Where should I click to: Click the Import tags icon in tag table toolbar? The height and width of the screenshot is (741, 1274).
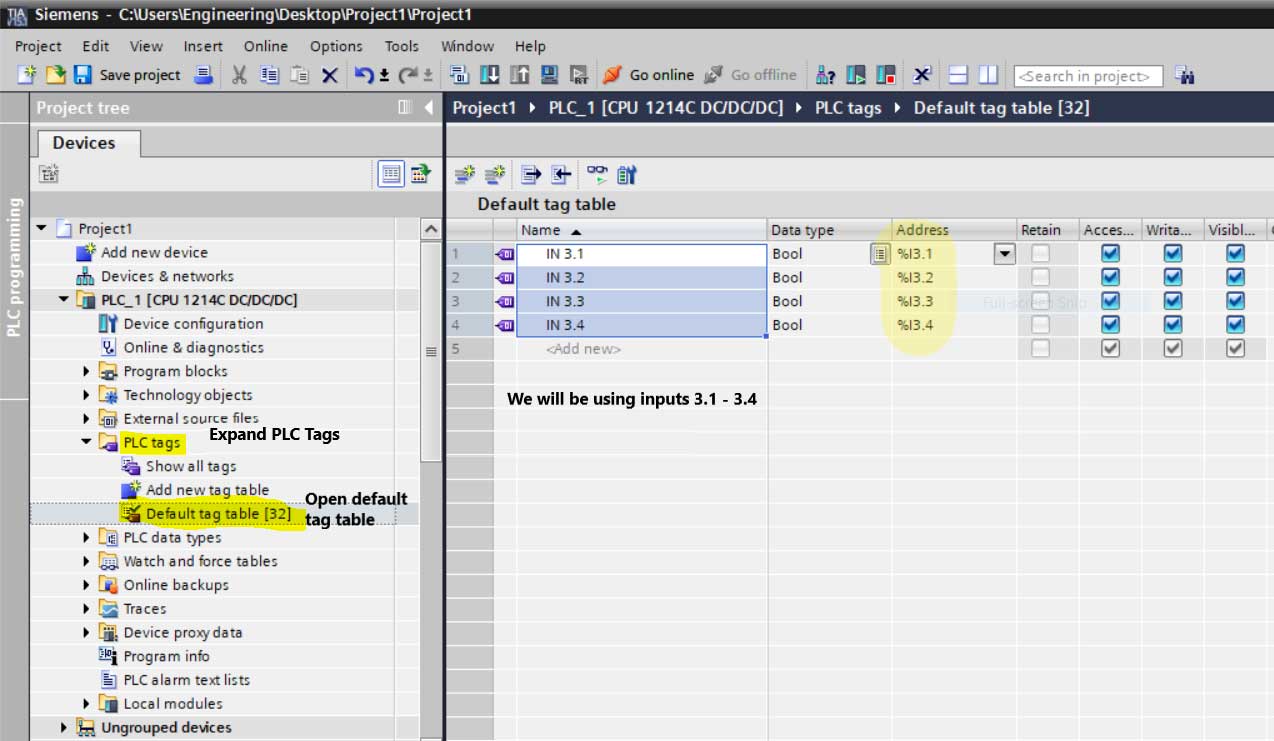point(561,175)
